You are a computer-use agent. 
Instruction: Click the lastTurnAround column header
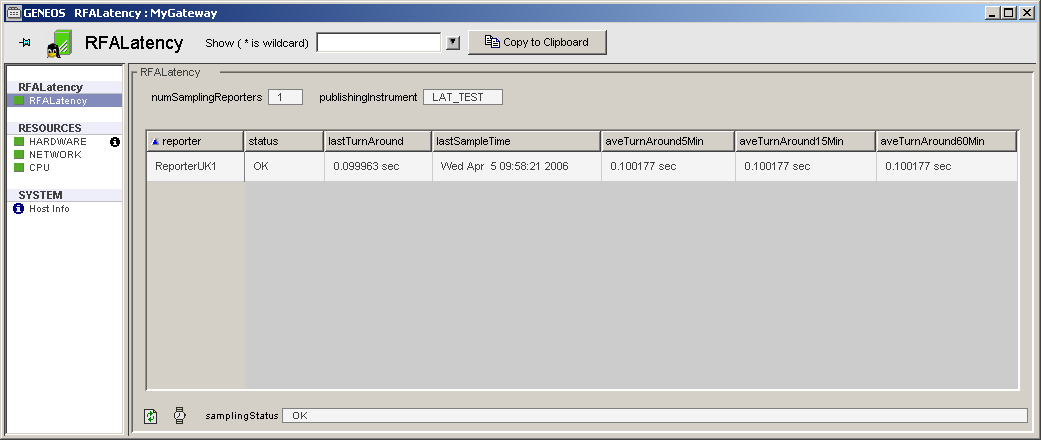coord(377,141)
